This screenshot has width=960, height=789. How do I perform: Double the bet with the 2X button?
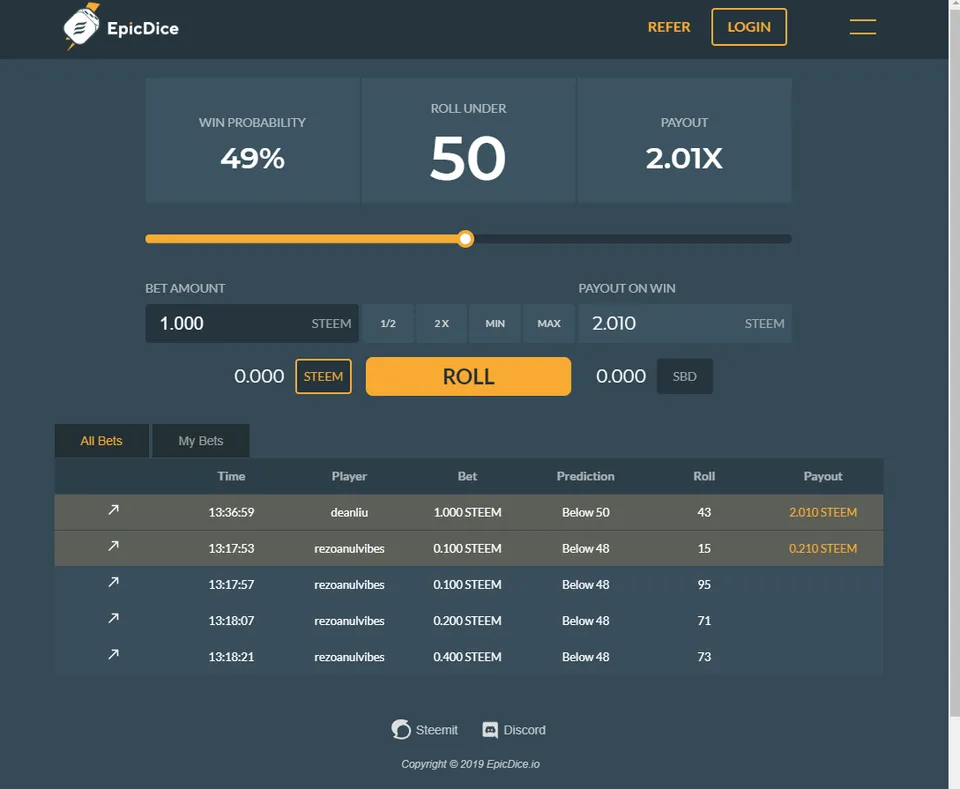[441, 323]
